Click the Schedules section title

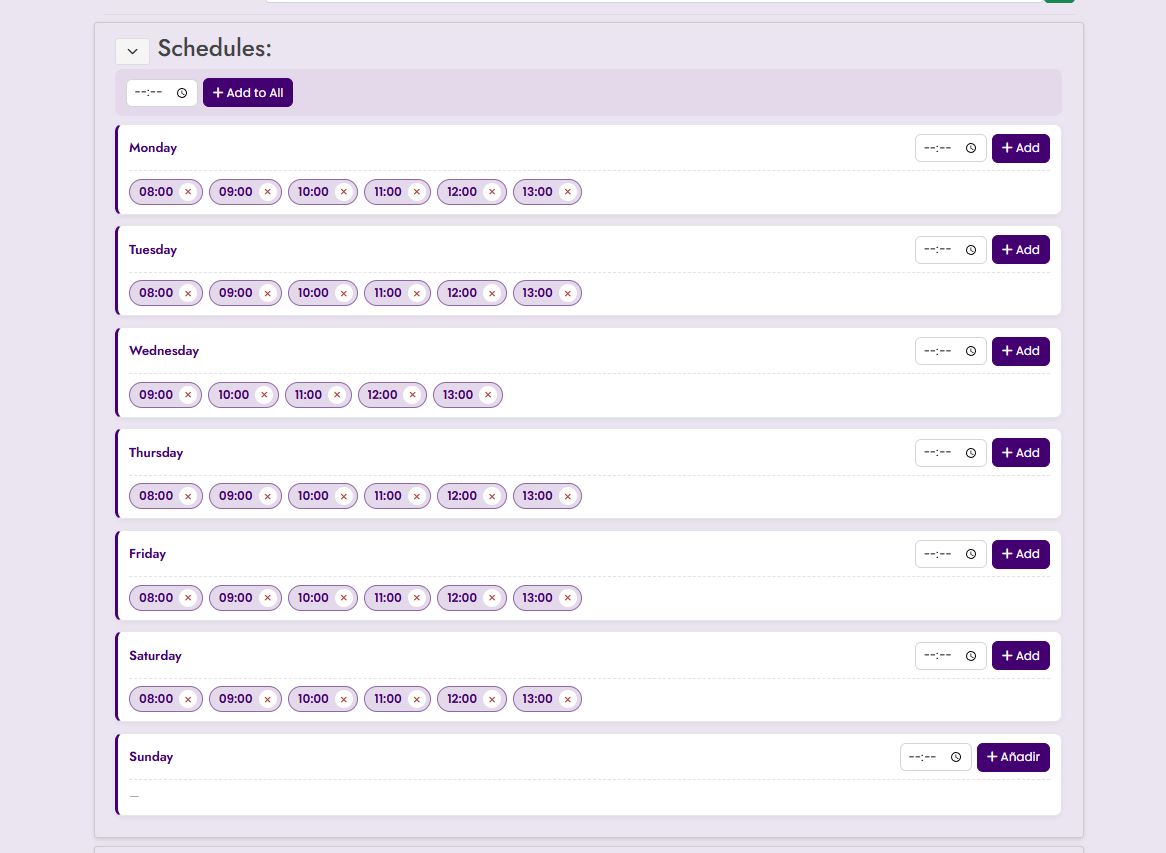[214, 48]
